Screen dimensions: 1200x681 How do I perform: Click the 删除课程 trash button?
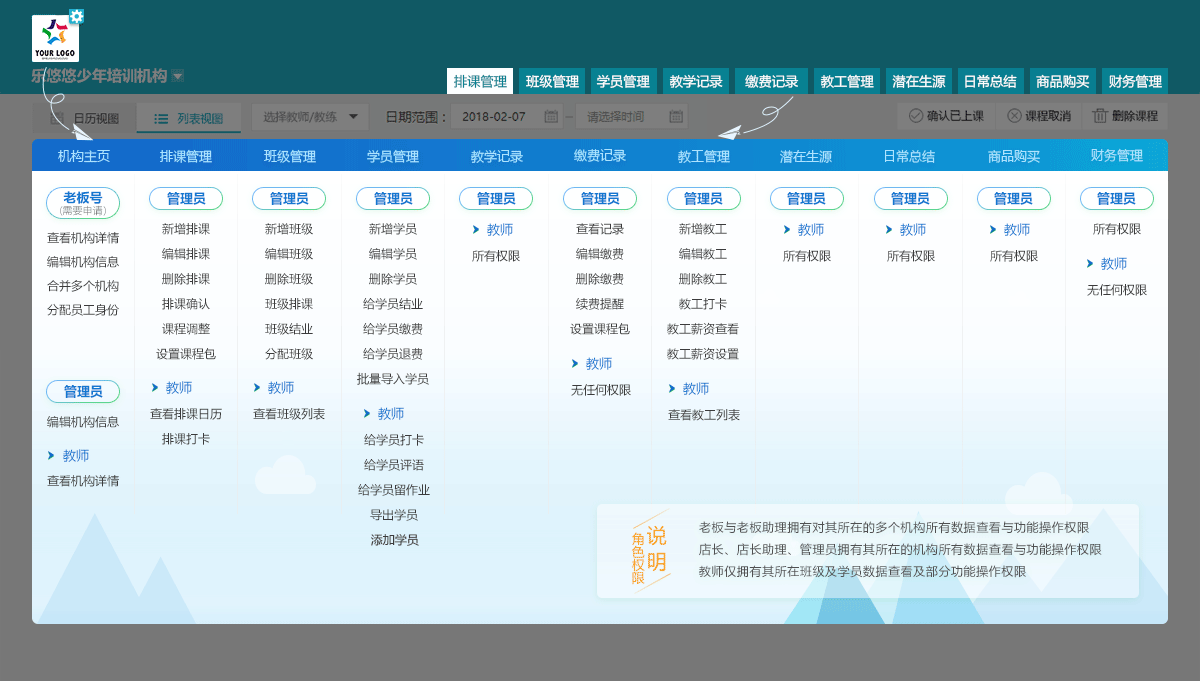click(1125, 116)
